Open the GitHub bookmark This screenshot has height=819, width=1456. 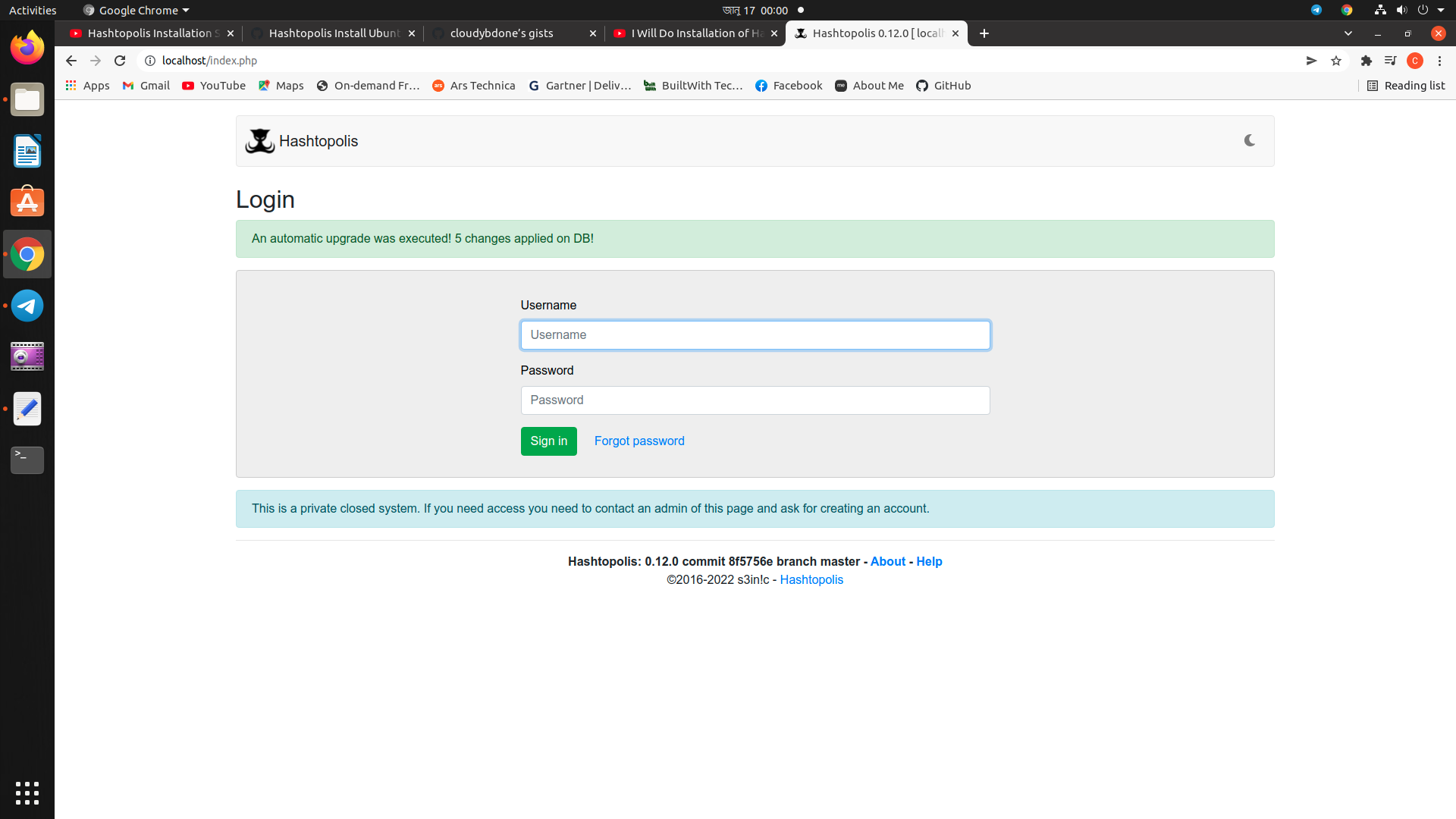point(943,86)
